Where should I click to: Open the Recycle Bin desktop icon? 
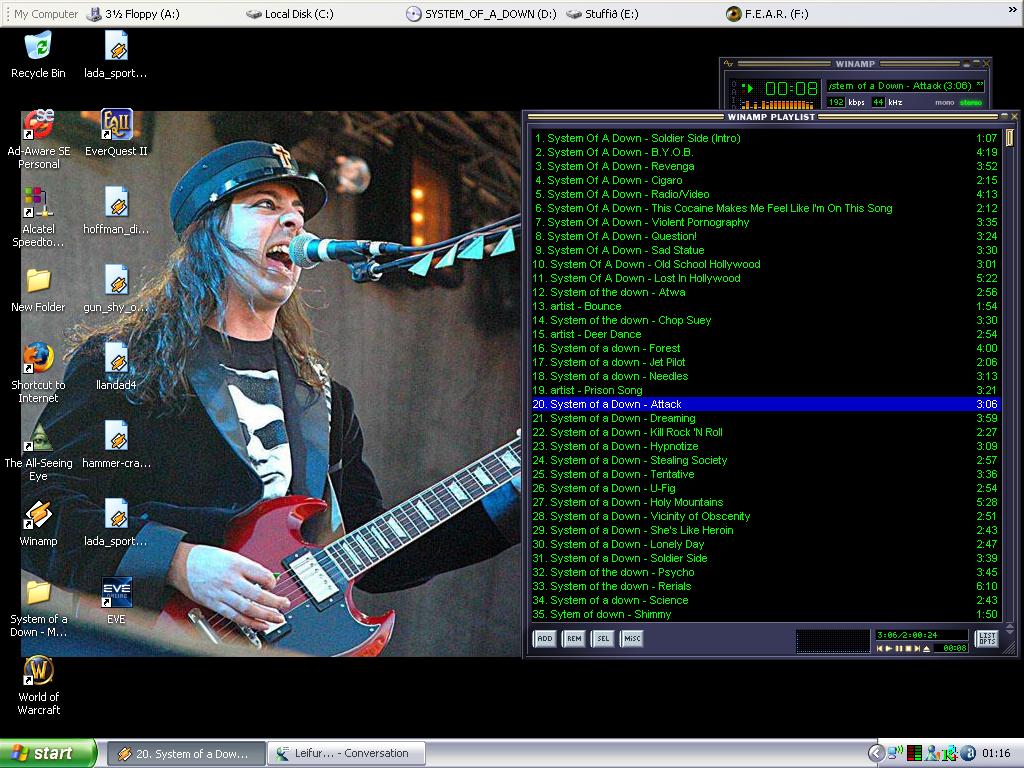(x=39, y=56)
